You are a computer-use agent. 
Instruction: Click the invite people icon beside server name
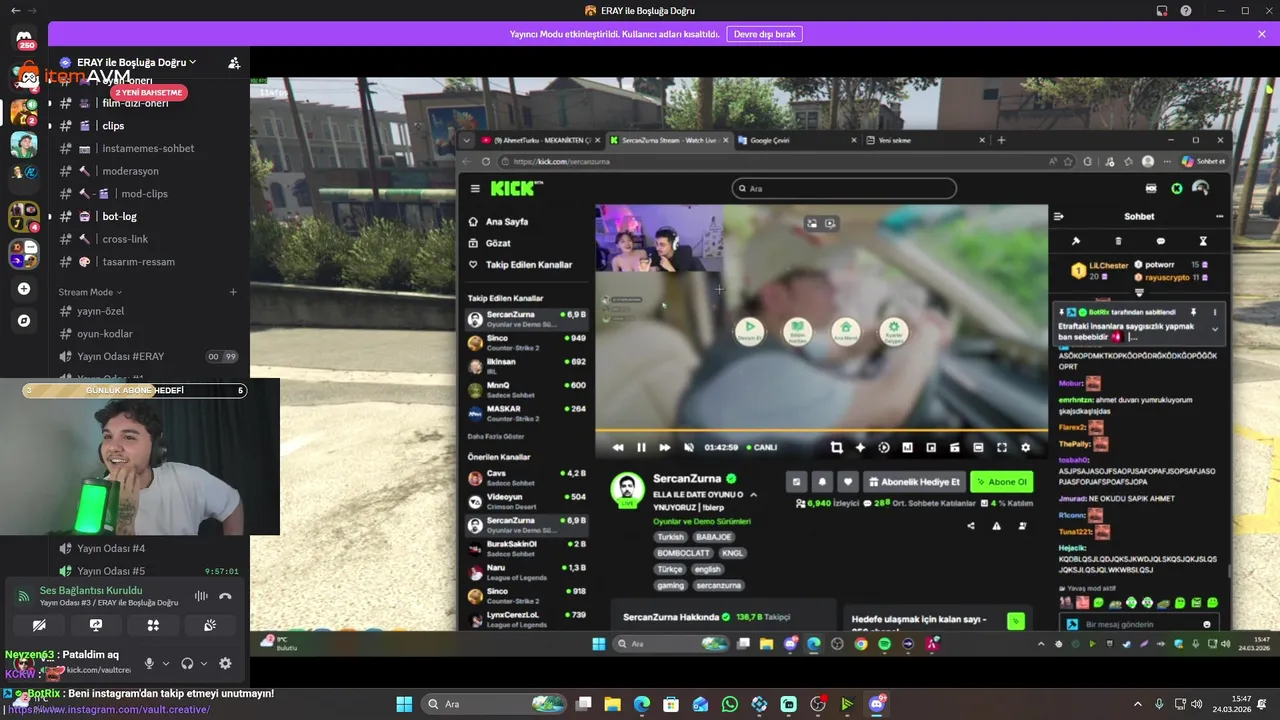[x=234, y=62]
